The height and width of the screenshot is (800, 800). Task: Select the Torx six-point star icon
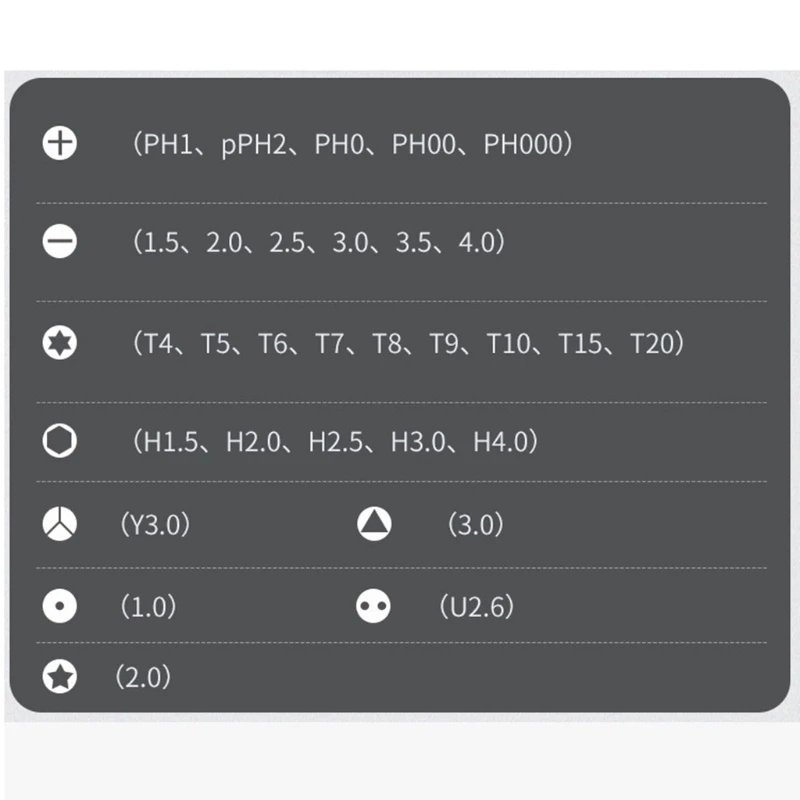click(60, 344)
